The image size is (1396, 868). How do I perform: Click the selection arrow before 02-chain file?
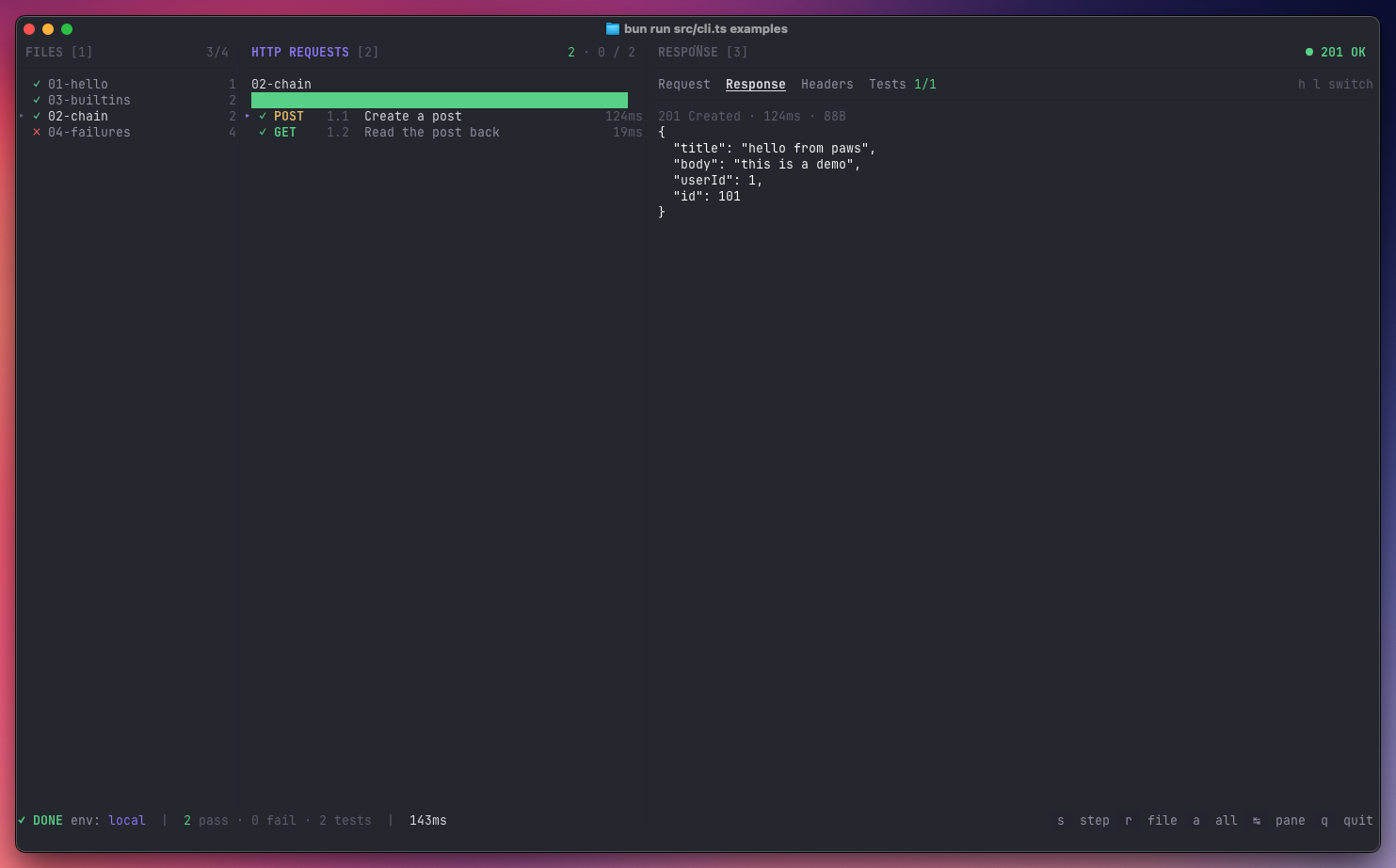point(22,117)
